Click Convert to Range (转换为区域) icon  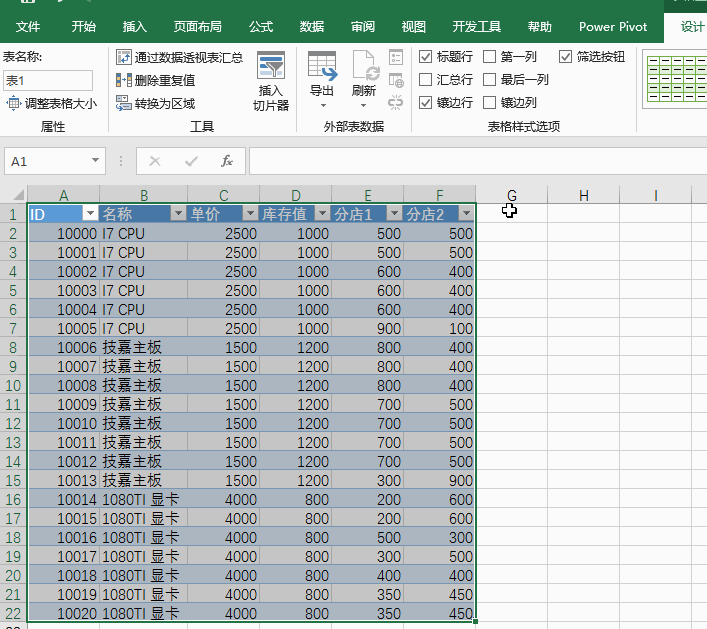coord(124,103)
